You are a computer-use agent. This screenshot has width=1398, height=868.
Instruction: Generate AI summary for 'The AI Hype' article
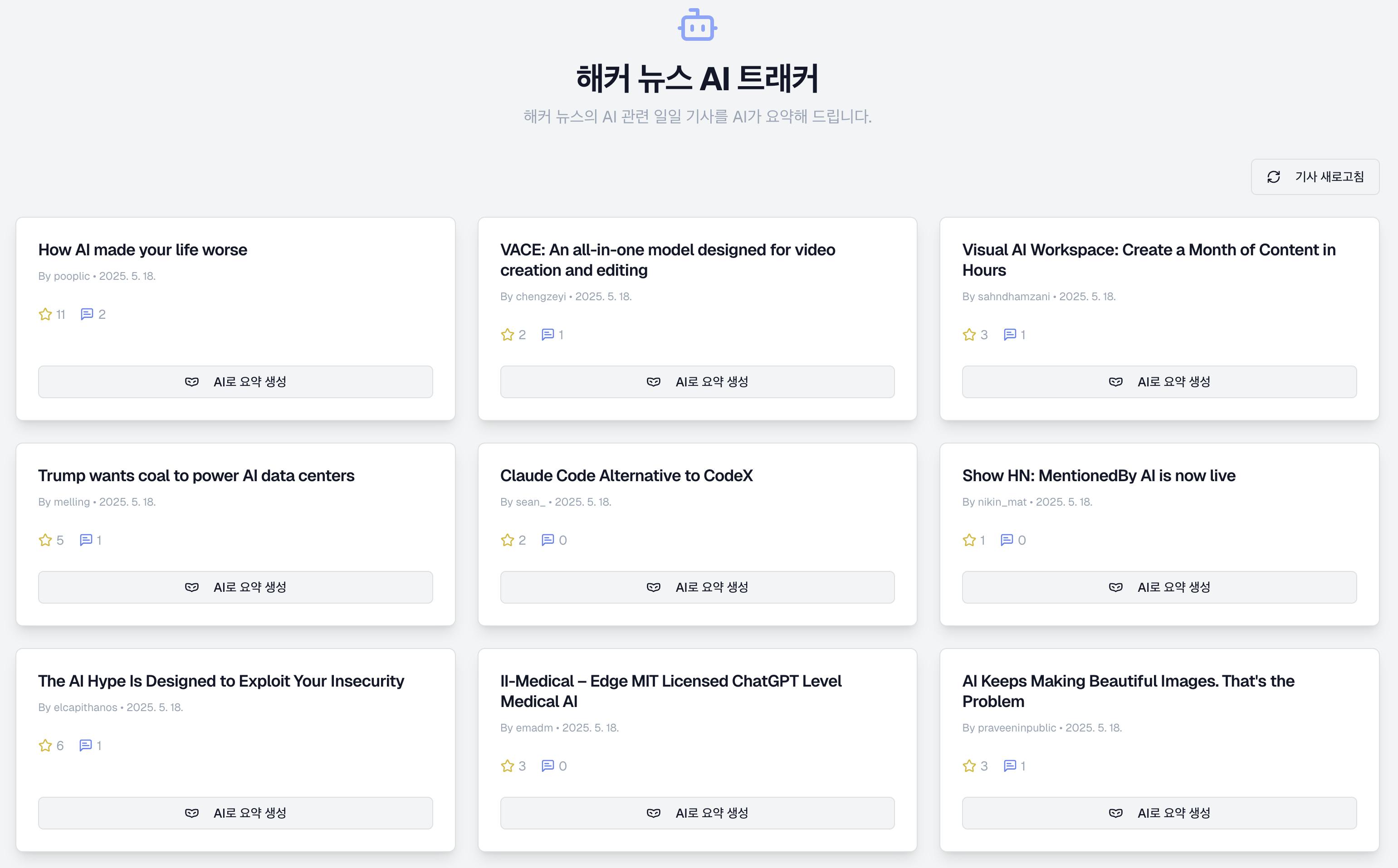point(235,813)
